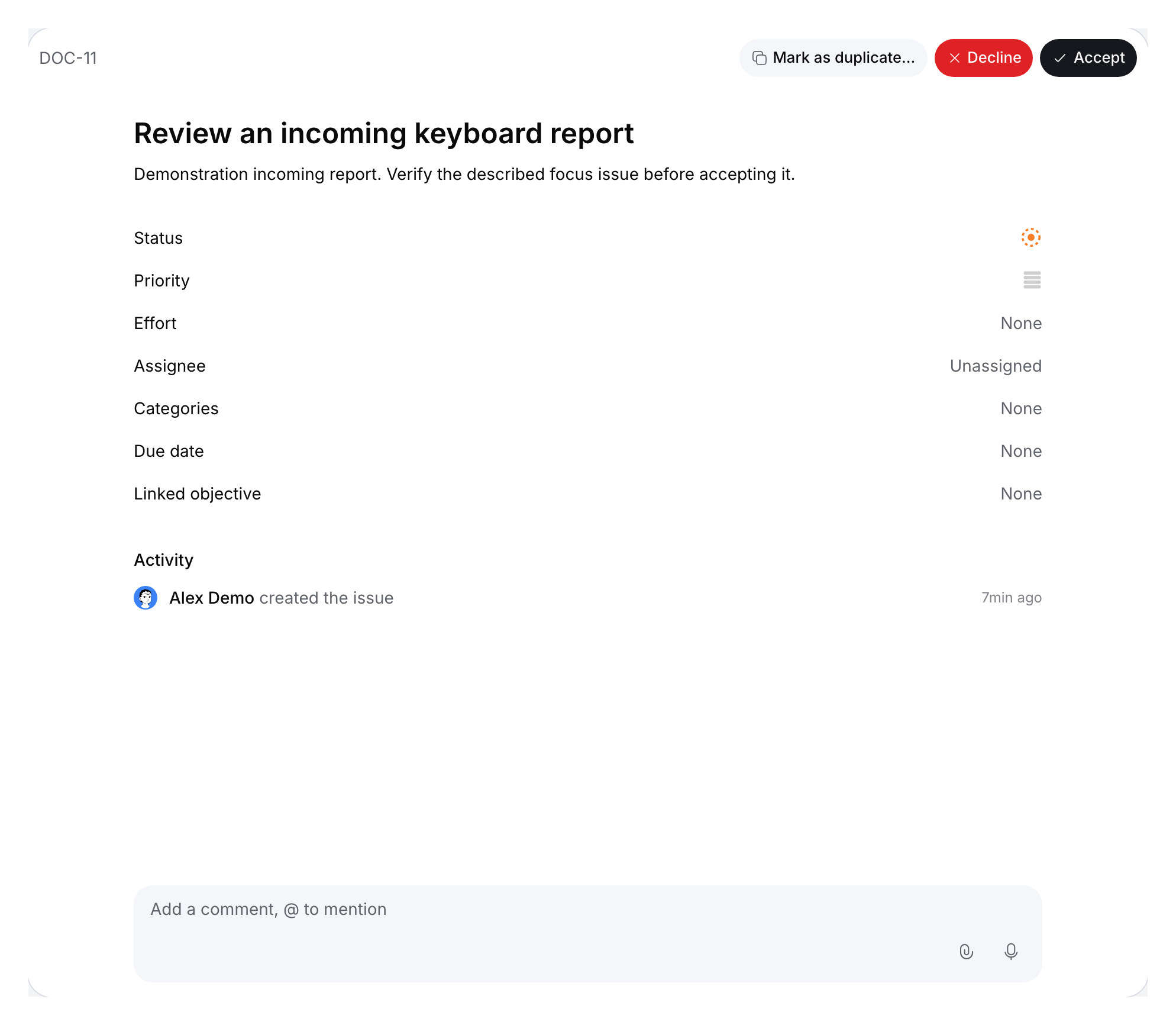
Task: Decline the incoming issue
Action: [983, 57]
